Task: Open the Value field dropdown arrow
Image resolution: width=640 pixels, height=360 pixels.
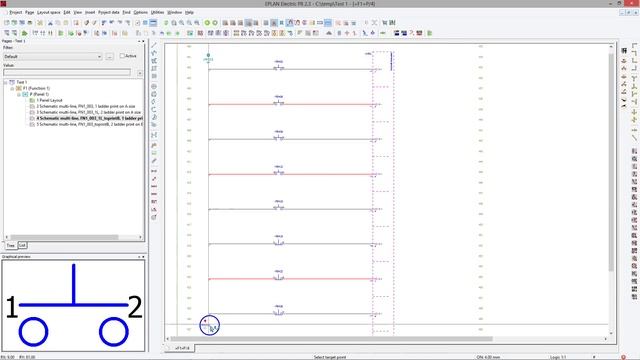Action: 140,73
